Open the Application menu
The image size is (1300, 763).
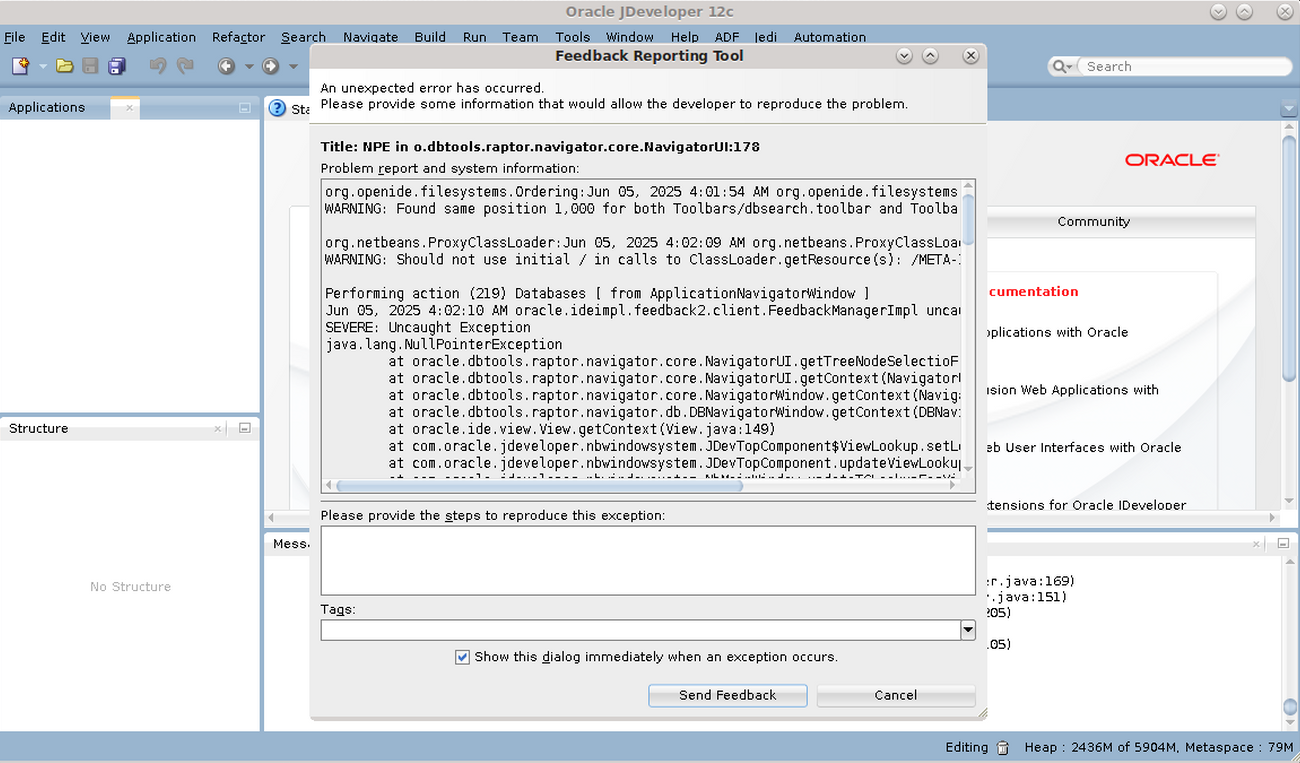[x=161, y=37]
